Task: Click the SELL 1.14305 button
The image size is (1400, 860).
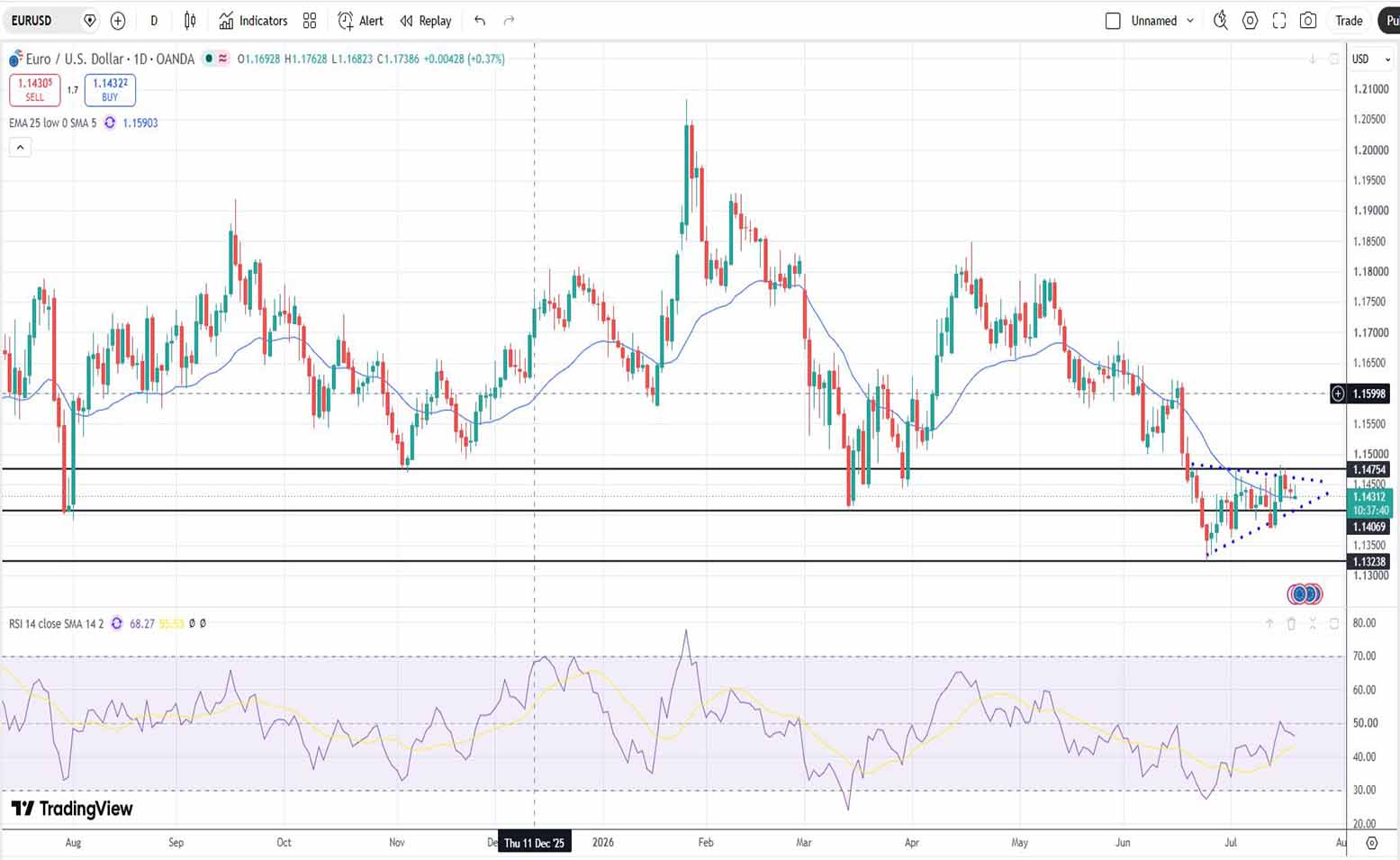Action: 34,89
